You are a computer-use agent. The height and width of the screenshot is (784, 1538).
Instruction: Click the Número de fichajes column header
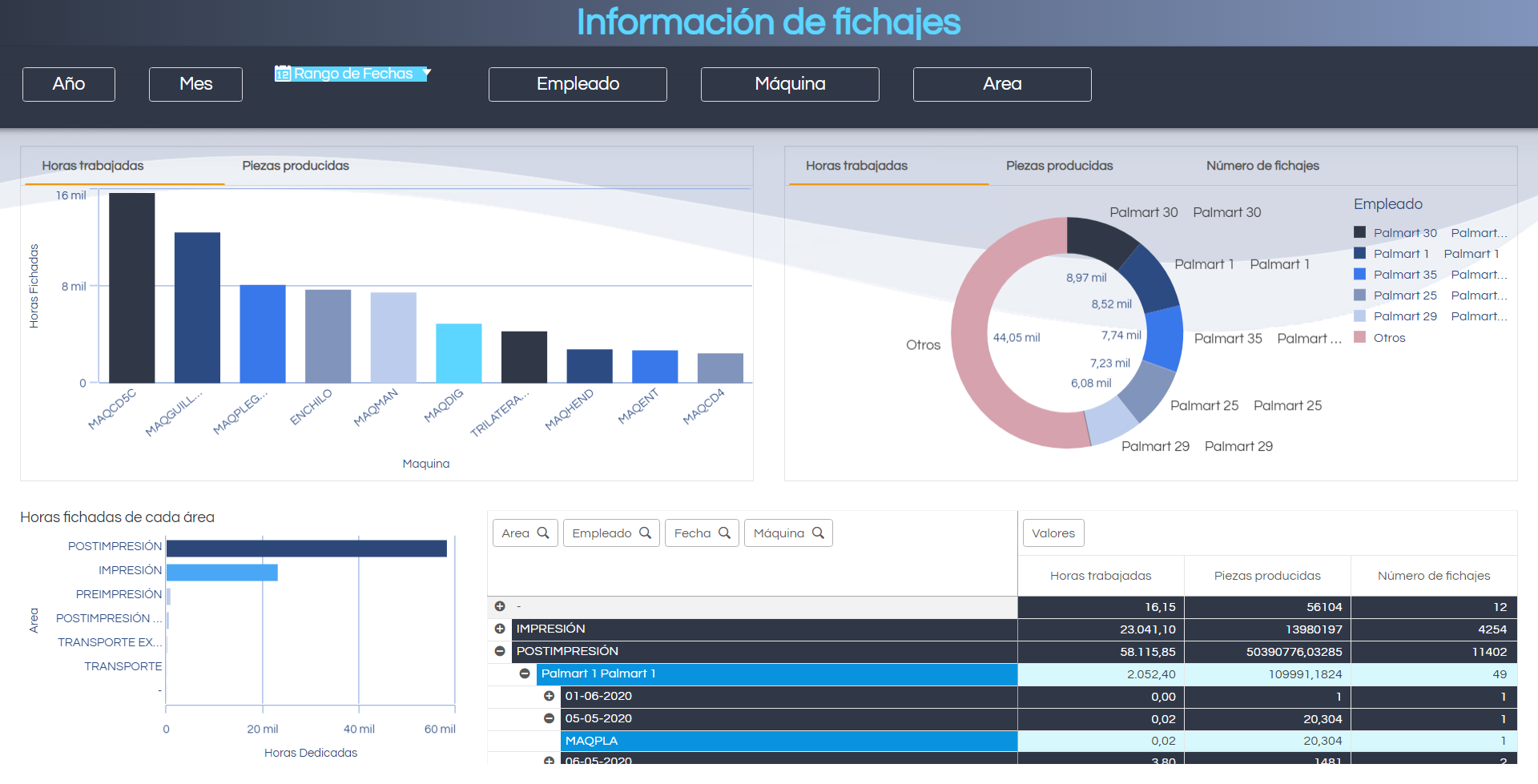tap(1434, 576)
